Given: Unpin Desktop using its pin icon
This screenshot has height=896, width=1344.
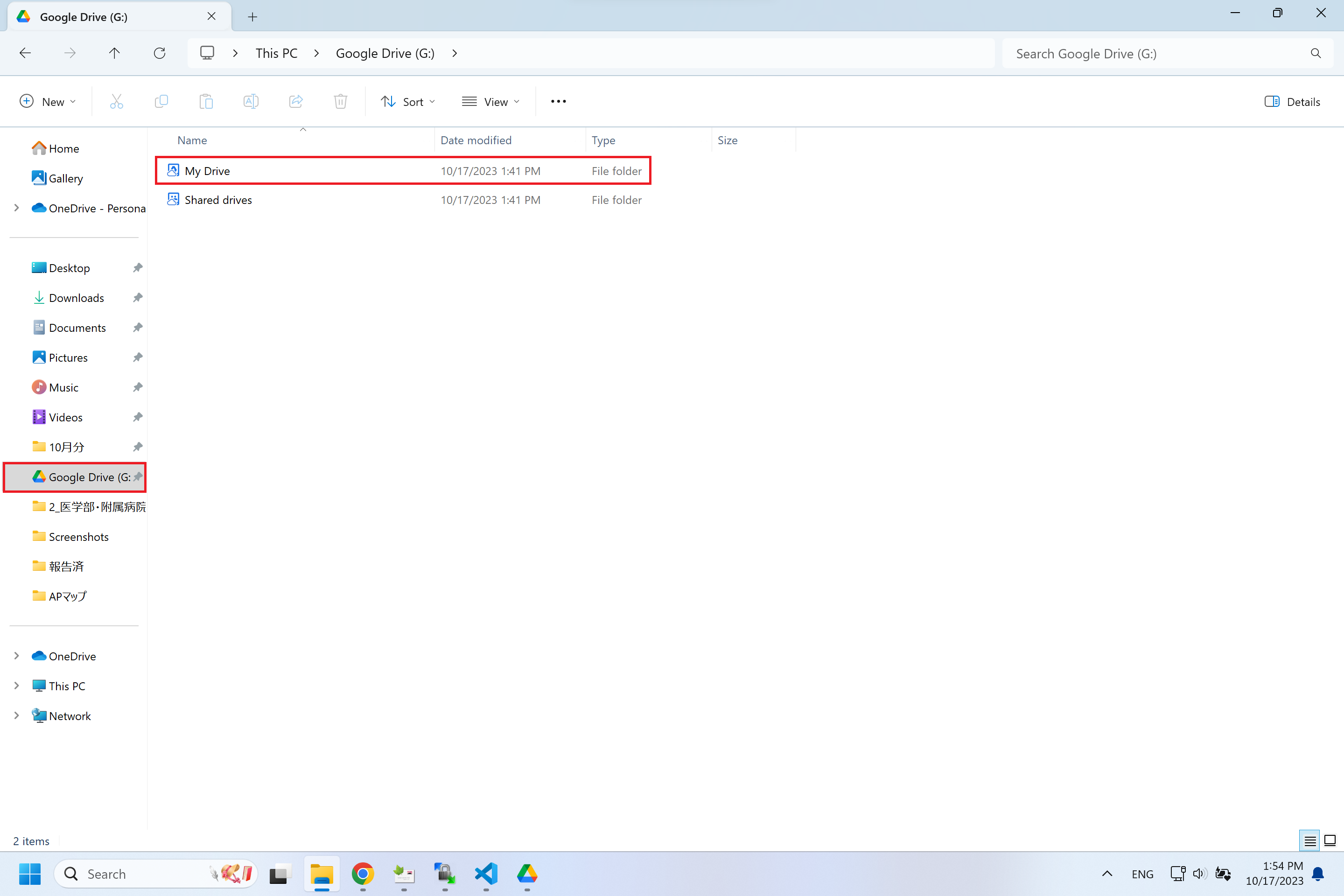Looking at the screenshot, I should point(137,268).
